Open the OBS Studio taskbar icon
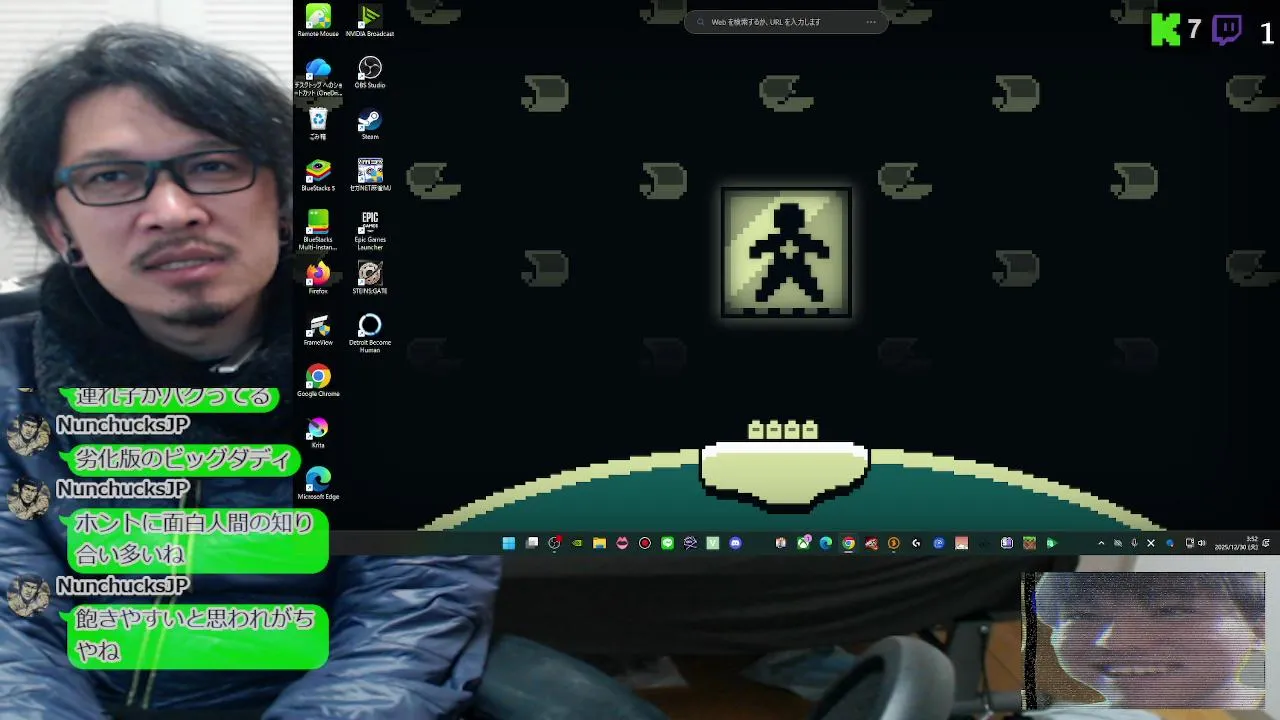Image resolution: width=1280 pixels, height=720 pixels. coord(555,543)
